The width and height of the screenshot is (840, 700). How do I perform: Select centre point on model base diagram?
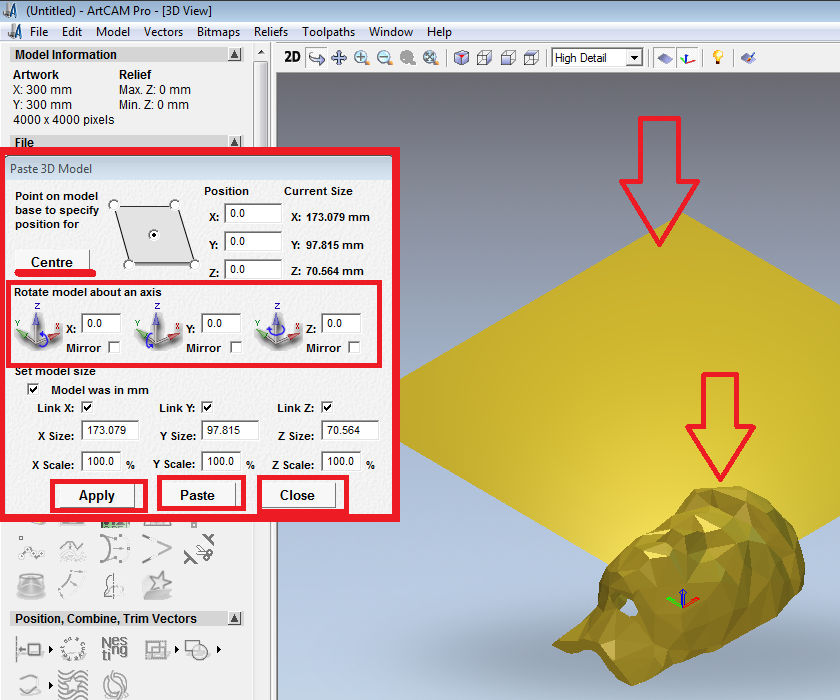click(x=154, y=235)
